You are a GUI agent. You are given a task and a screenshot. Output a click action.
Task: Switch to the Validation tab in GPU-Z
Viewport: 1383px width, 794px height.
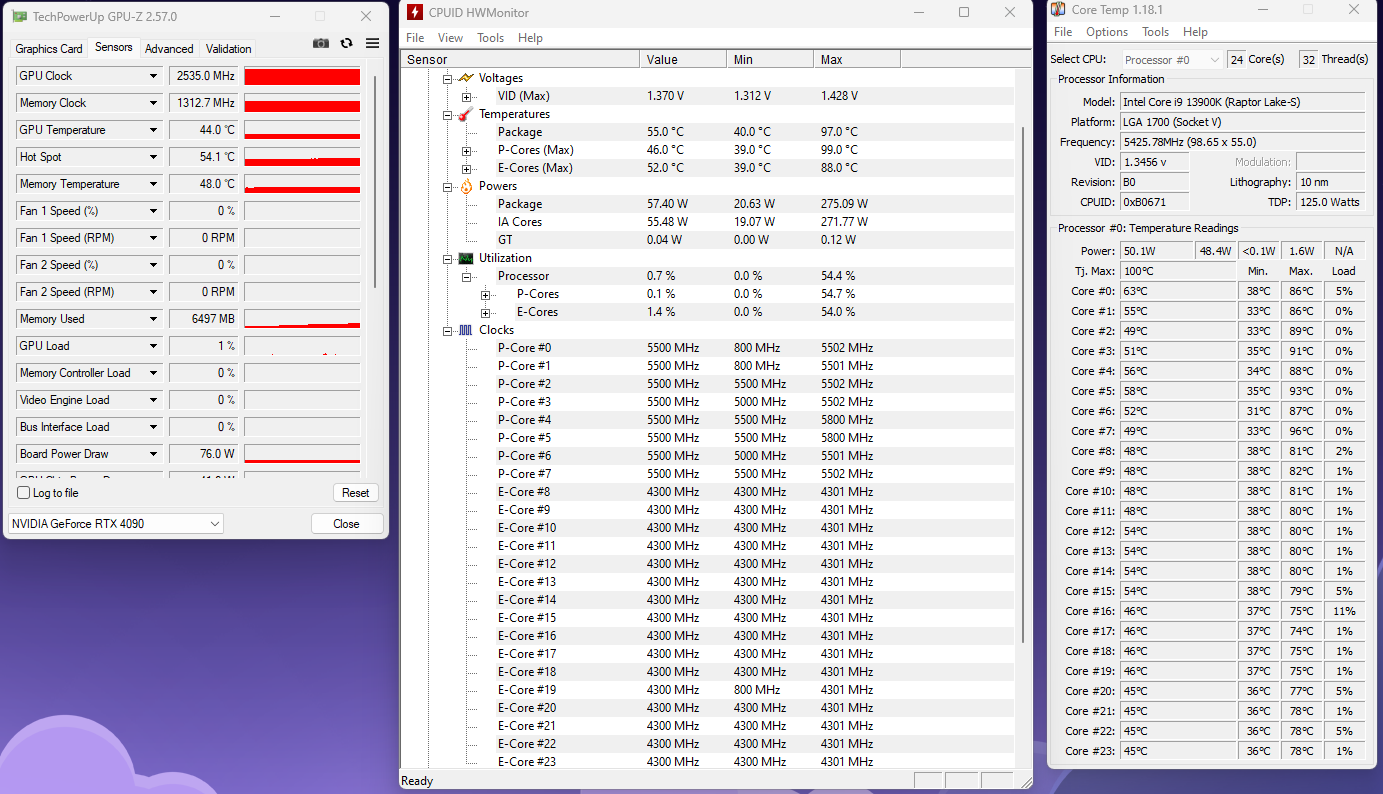point(228,49)
